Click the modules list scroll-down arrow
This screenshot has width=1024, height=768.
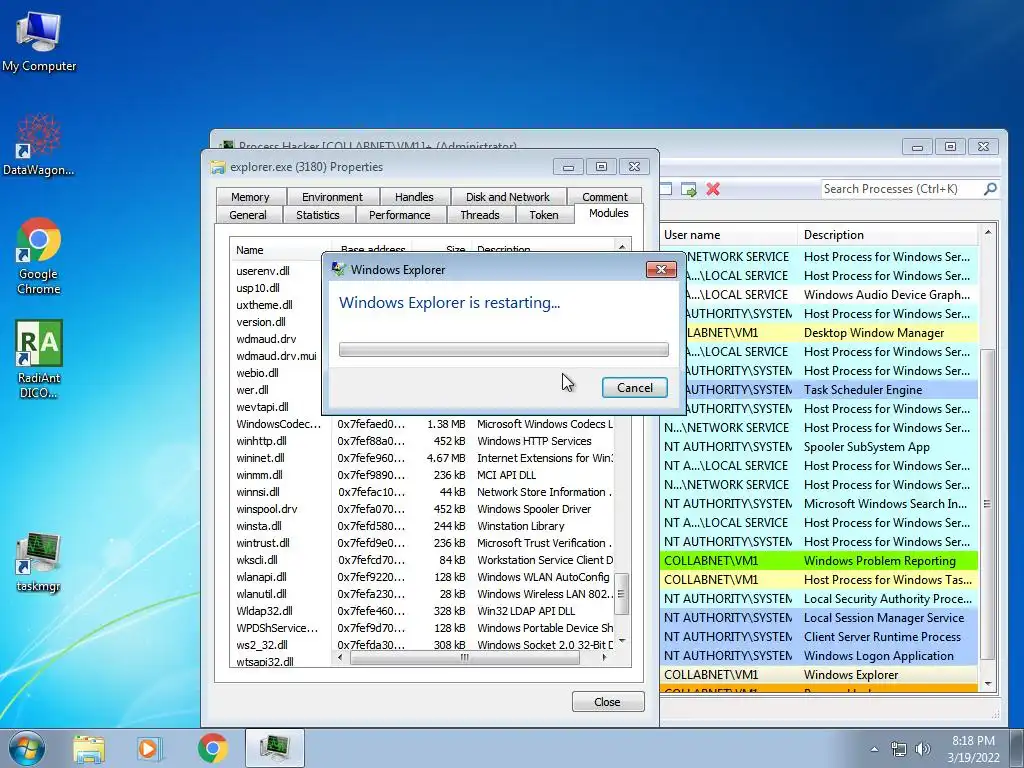[622, 641]
